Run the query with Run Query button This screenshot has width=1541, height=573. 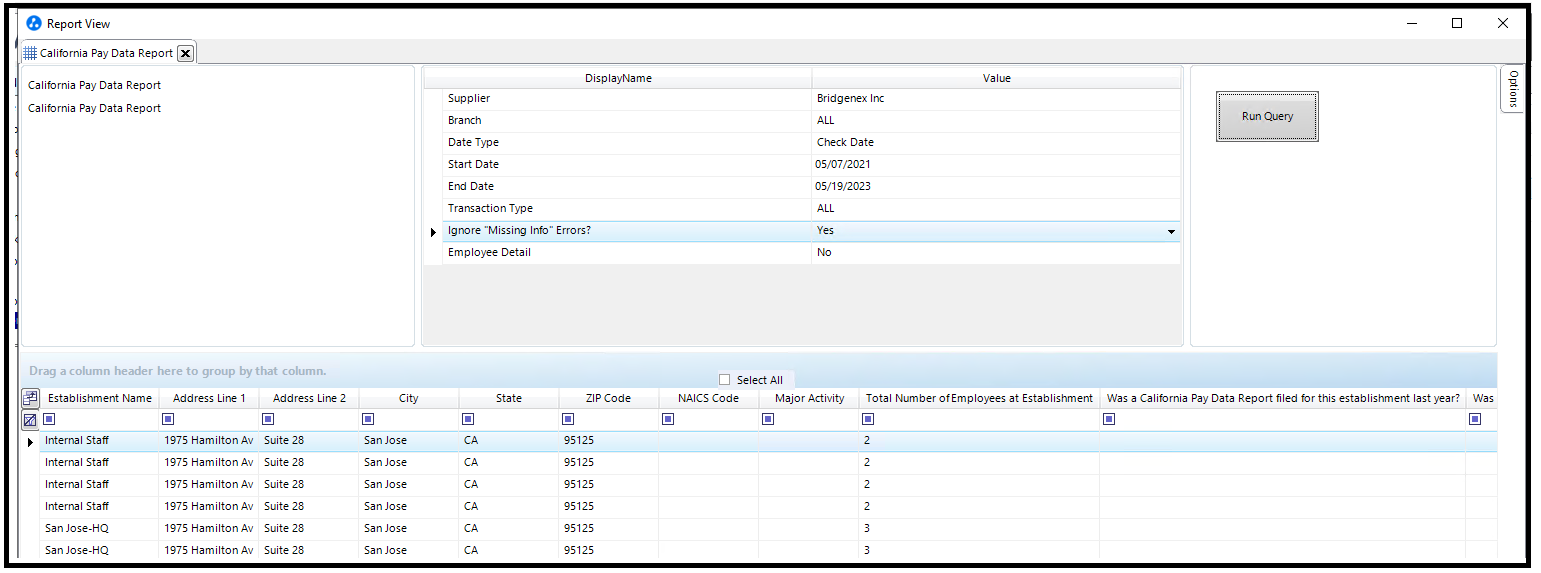tap(1267, 116)
